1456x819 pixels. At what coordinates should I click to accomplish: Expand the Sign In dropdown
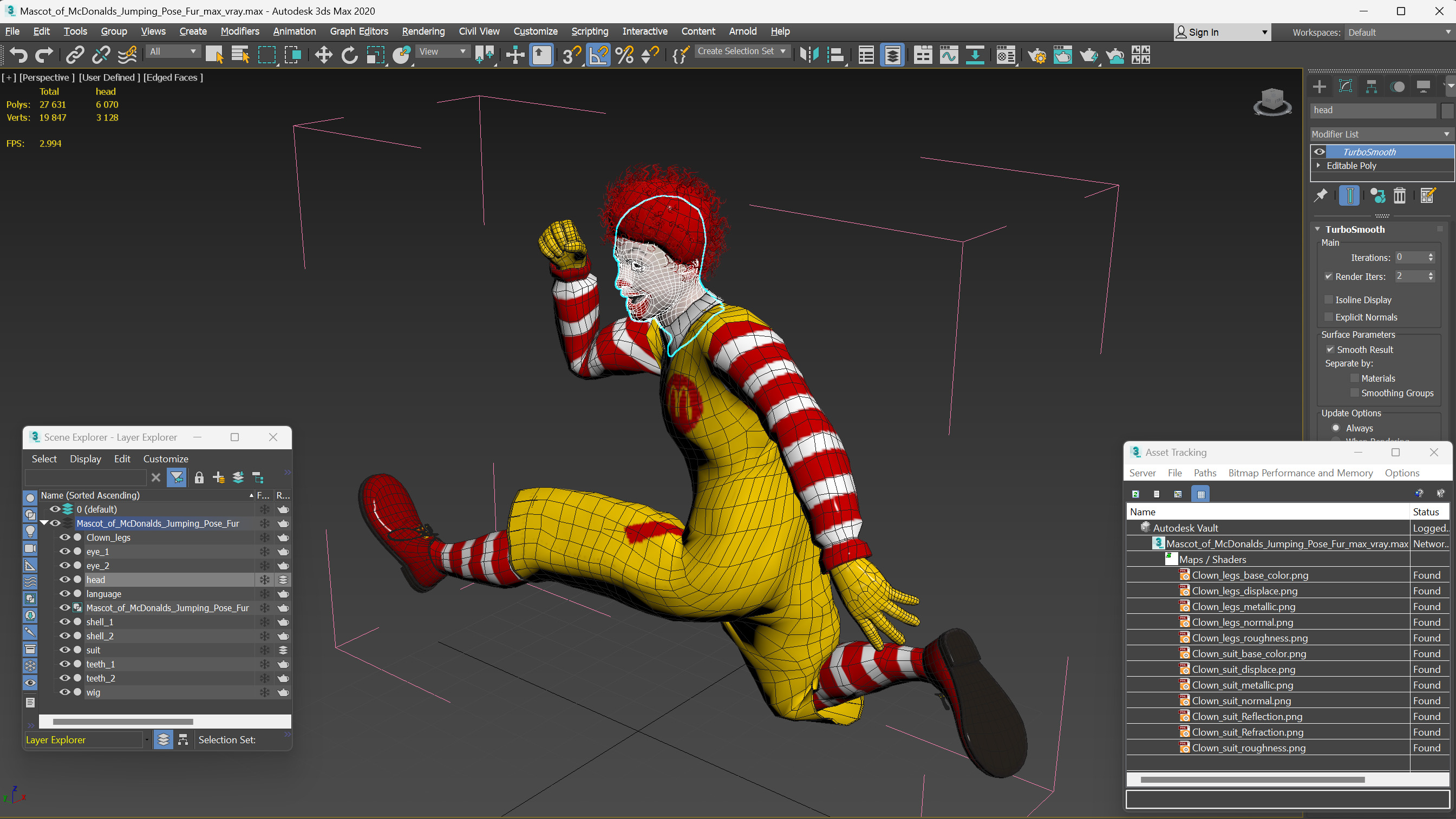click(1264, 32)
